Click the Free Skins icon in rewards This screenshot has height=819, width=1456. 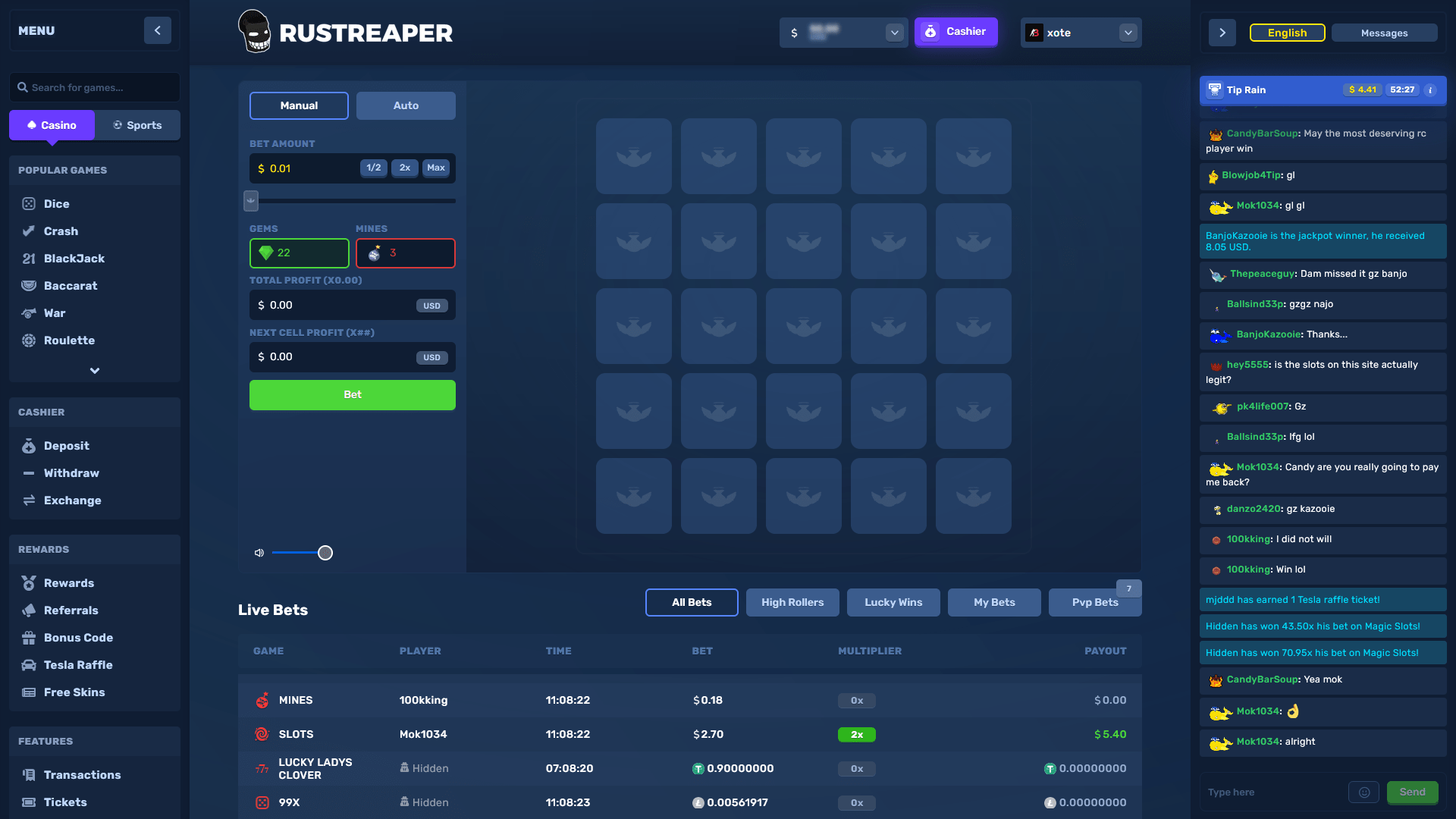pos(29,691)
